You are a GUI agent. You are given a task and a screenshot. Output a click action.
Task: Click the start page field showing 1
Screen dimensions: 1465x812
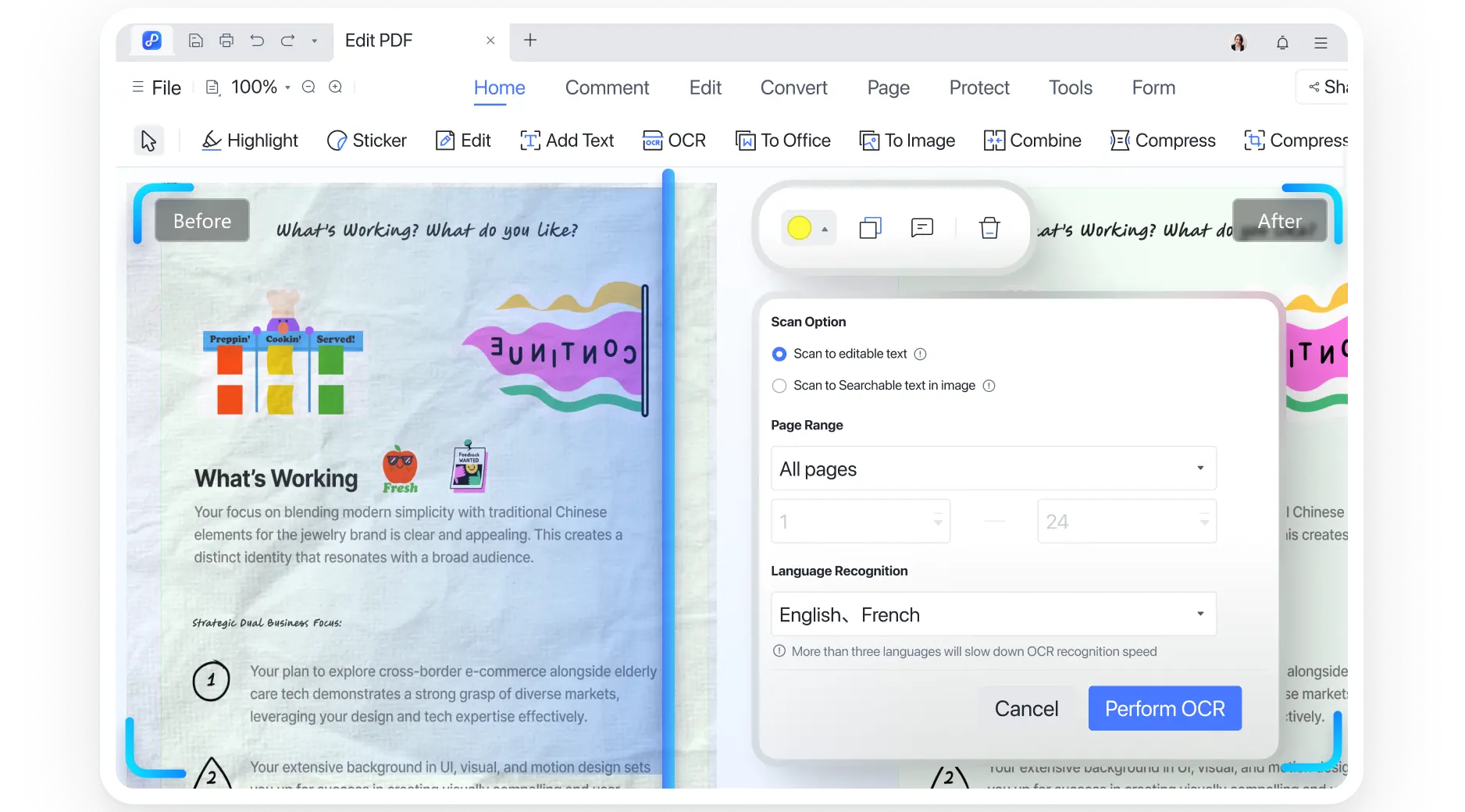[x=861, y=522]
